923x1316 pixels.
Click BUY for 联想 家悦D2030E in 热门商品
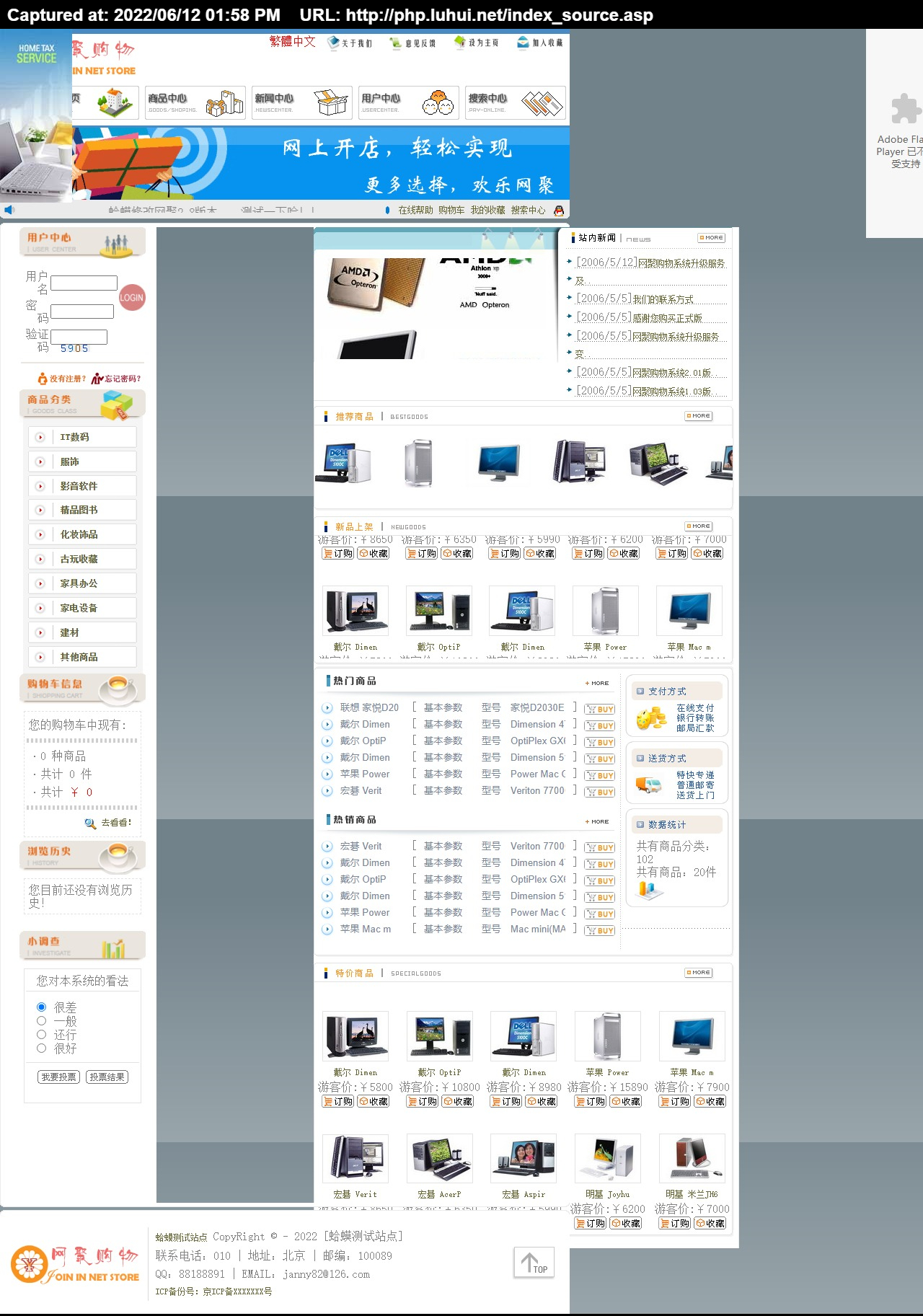point(599,710)
